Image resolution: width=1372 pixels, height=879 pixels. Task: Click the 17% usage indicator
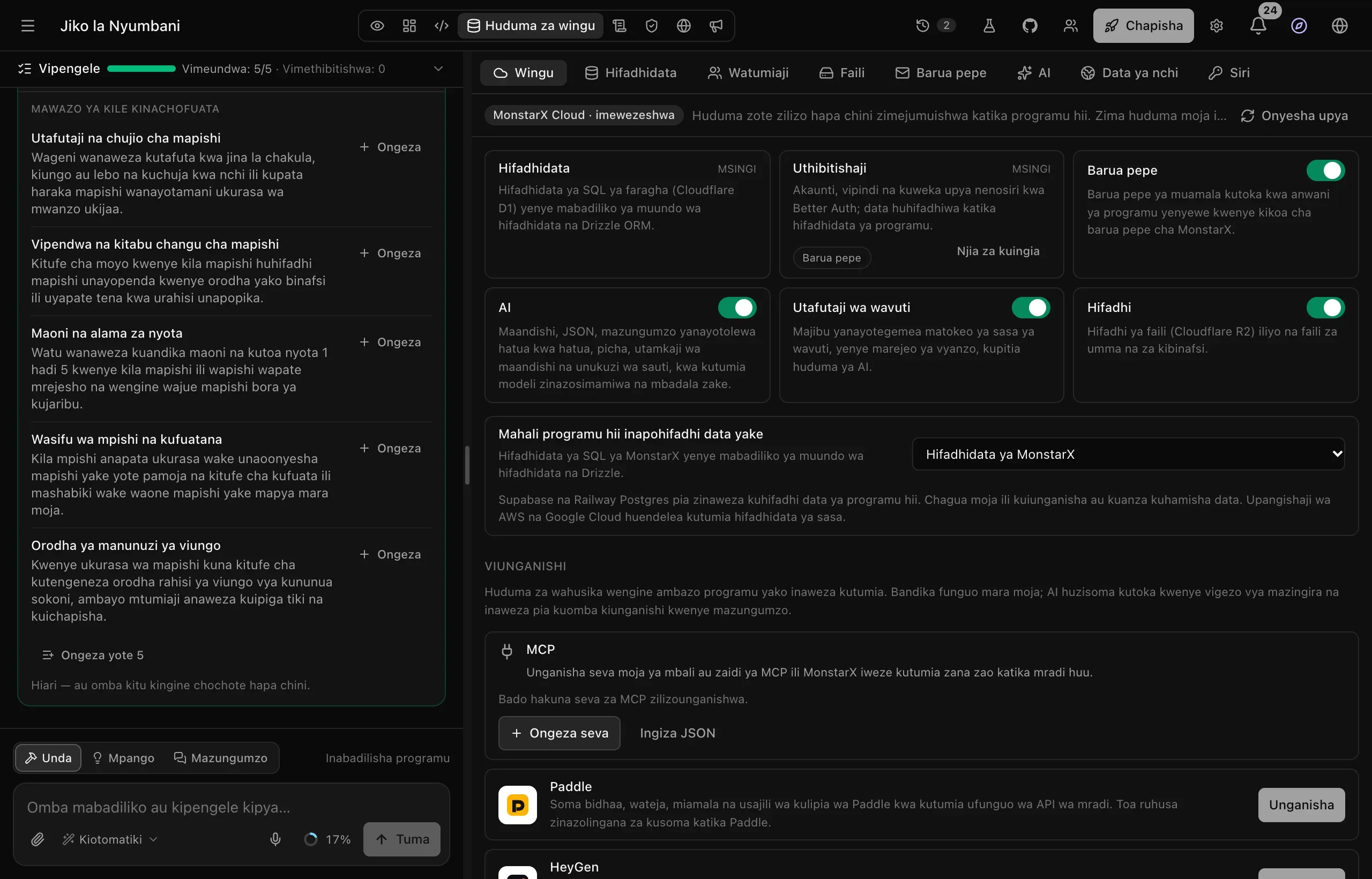point(327,839)
